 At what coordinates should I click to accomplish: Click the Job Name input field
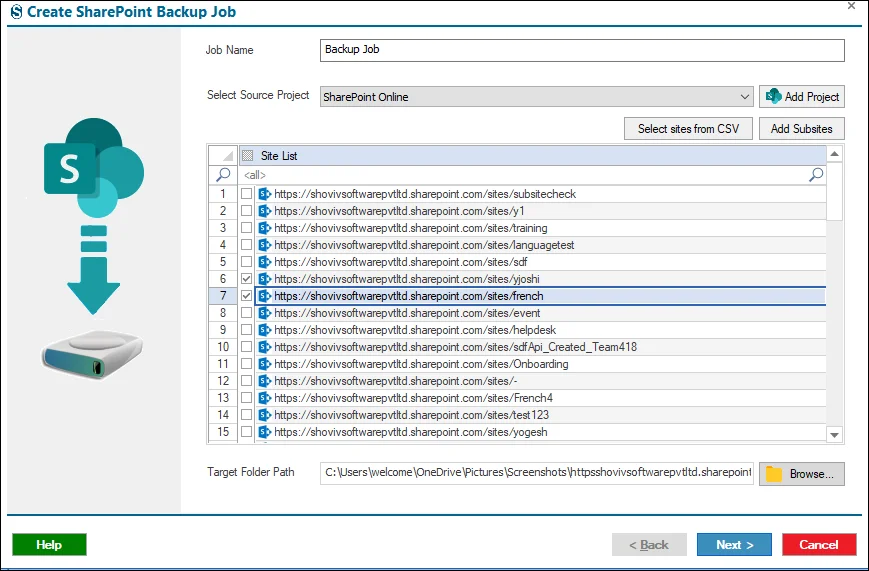(x=582, y=50)
